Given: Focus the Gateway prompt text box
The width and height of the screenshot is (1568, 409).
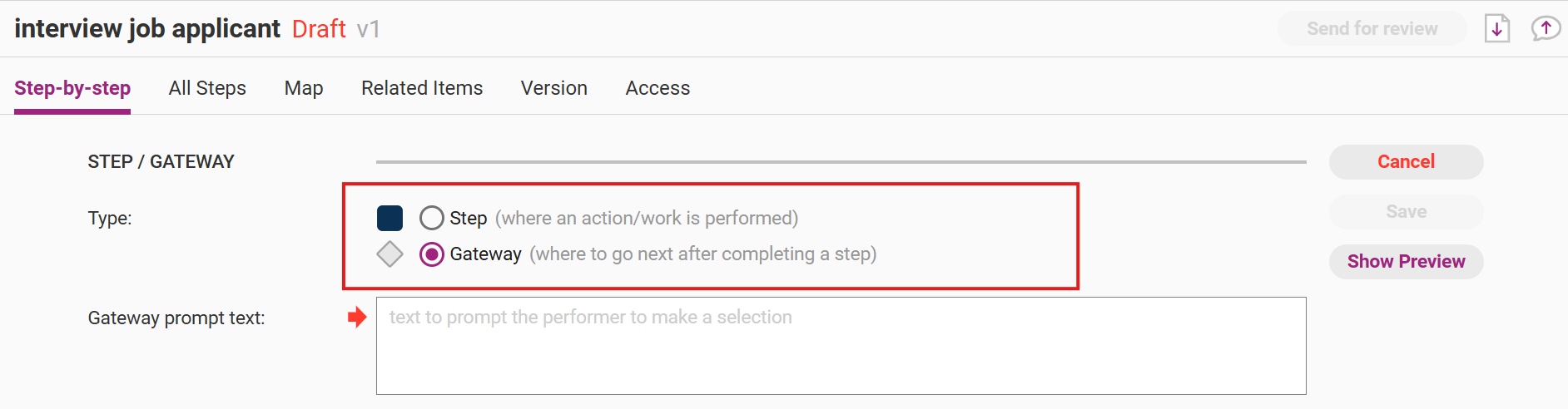Looking at the screenshot, I should 841,345.
